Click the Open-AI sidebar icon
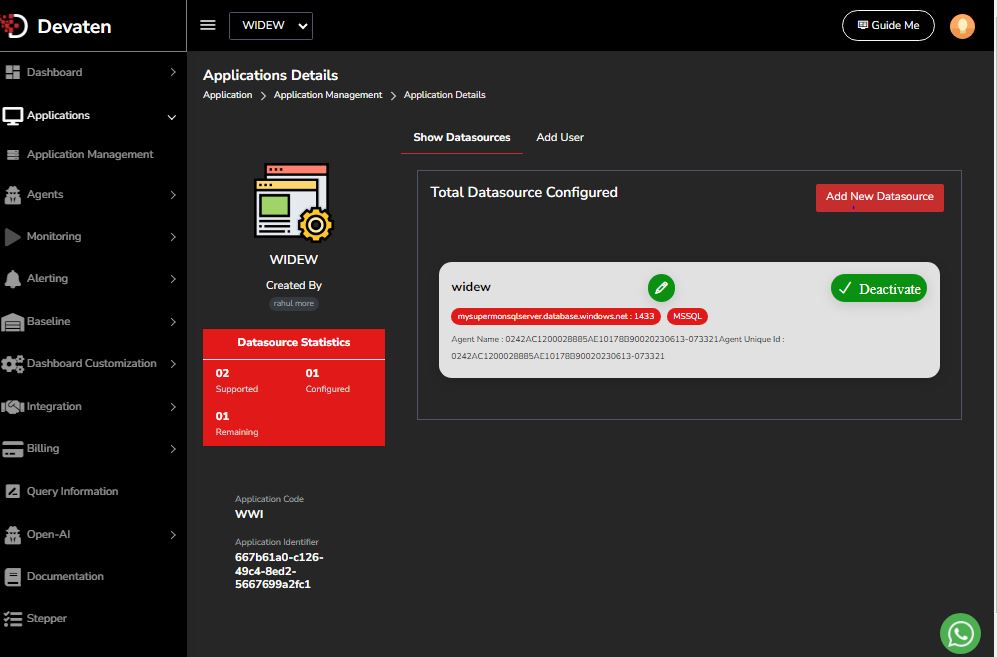The image size is (997, 657). [x=13, y=535]
